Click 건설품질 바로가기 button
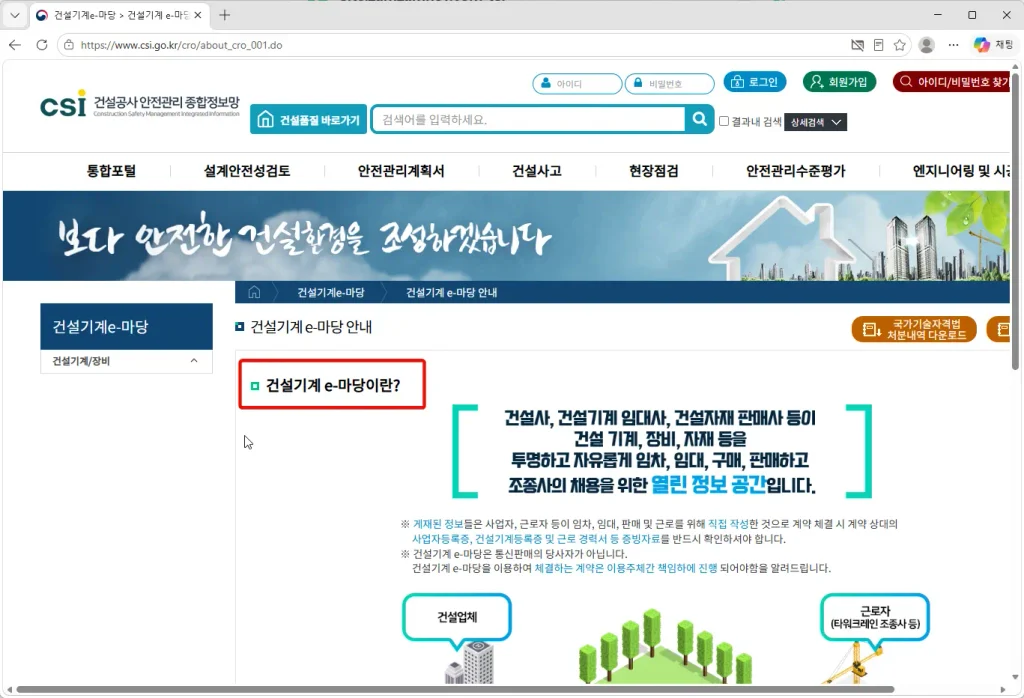The image size is (1024, 698). click(x=308, y=119)
